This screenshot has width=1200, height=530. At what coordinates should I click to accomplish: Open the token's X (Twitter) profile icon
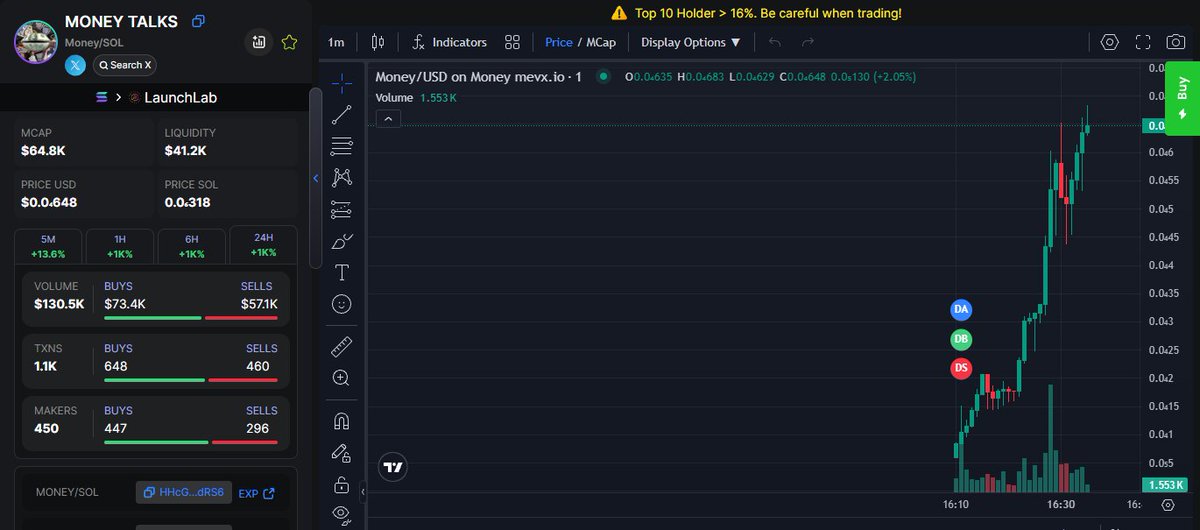click(75, 65)
